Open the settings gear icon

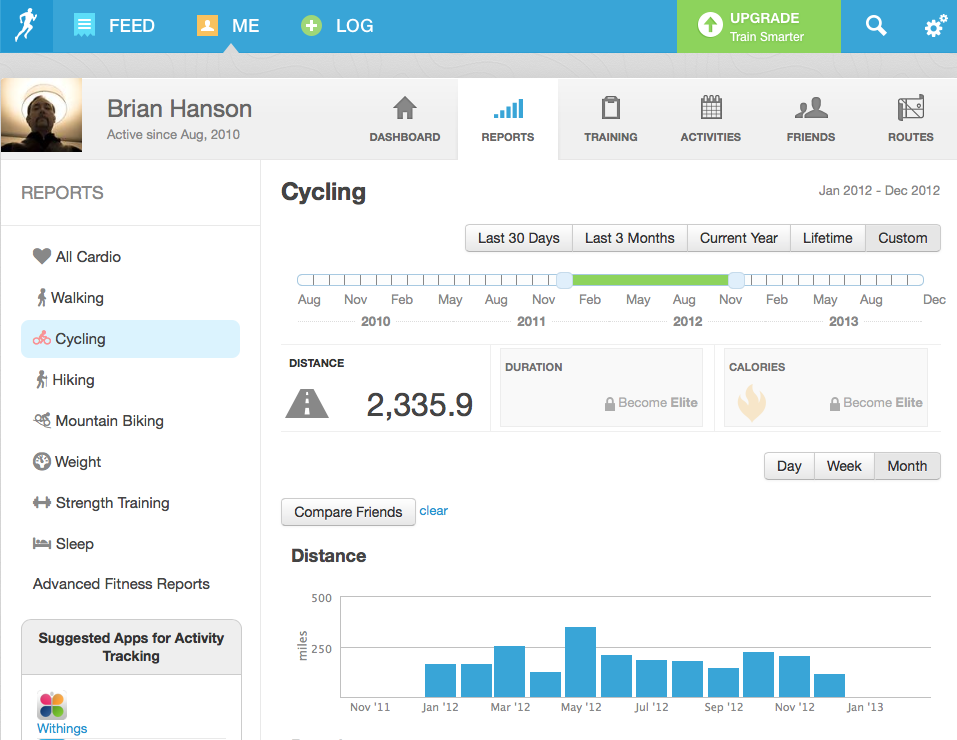(935, 27)
